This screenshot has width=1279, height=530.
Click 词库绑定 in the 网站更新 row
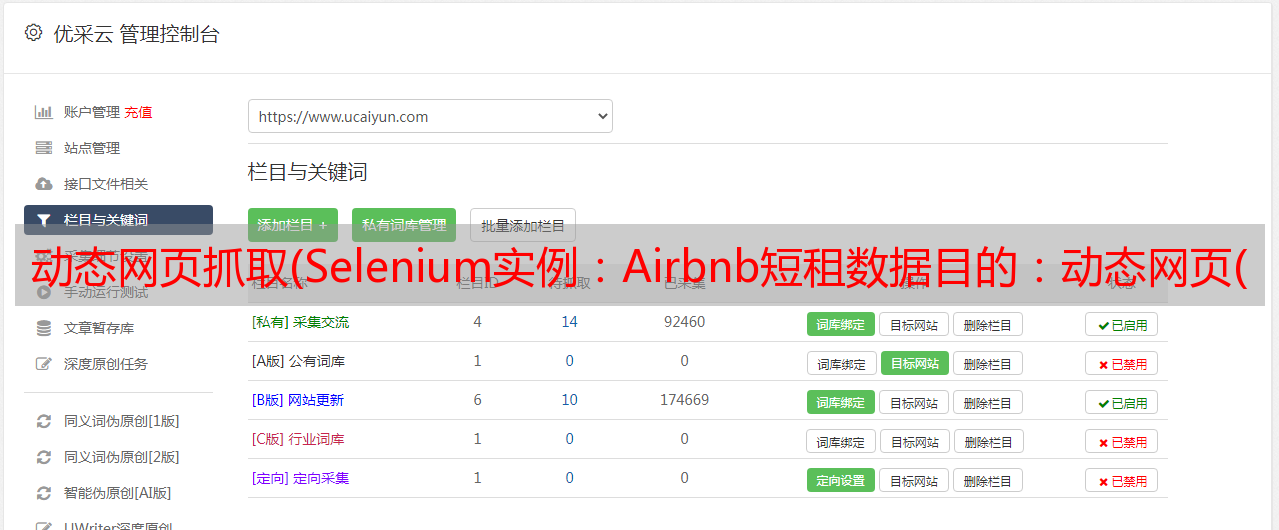coord(841,402)
